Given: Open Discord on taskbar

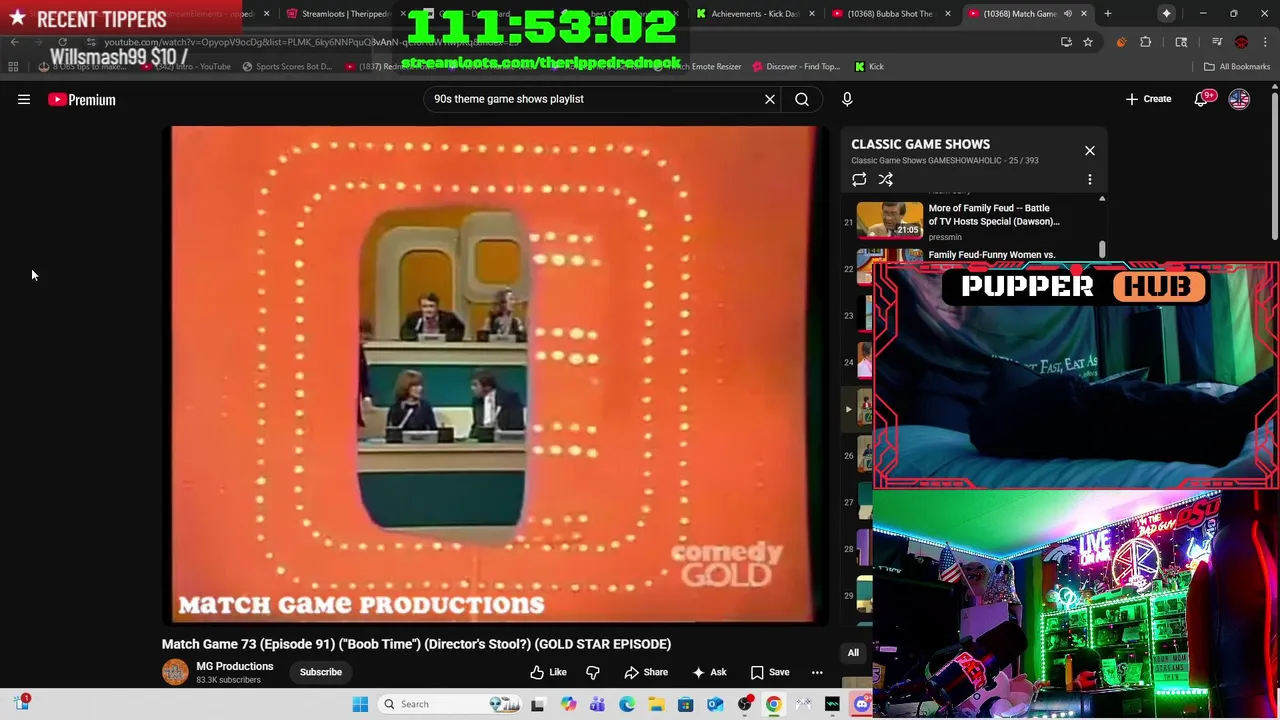Looking at the screenshot, I should (861, 704).
